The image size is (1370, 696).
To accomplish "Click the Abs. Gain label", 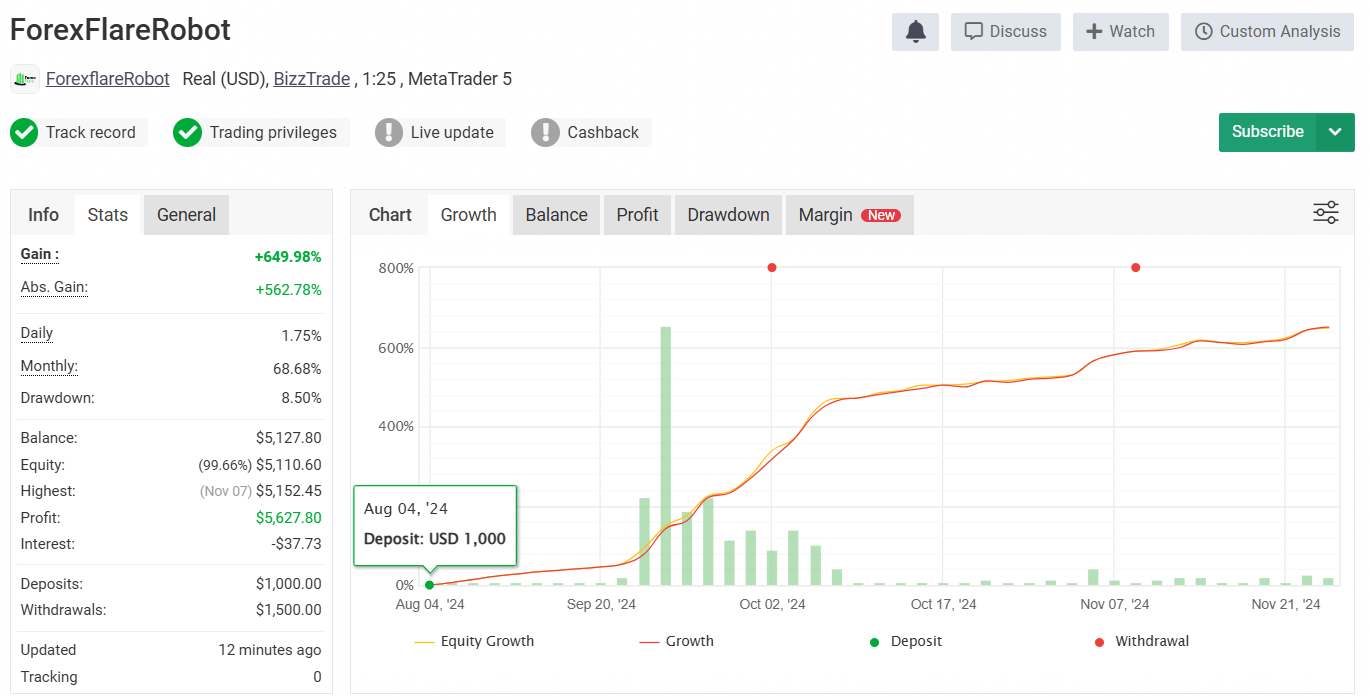I will pyautogui.click(x=54, y=287).
